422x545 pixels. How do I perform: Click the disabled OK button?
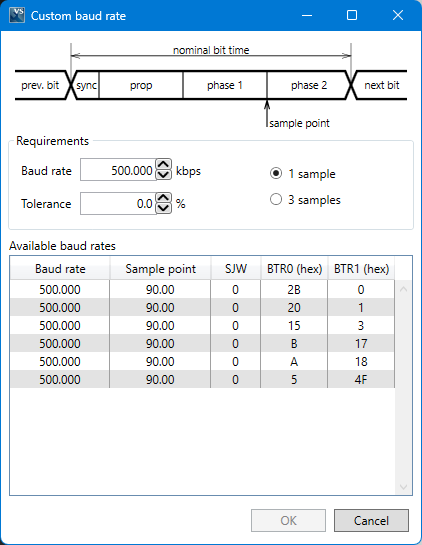[289, 520]
